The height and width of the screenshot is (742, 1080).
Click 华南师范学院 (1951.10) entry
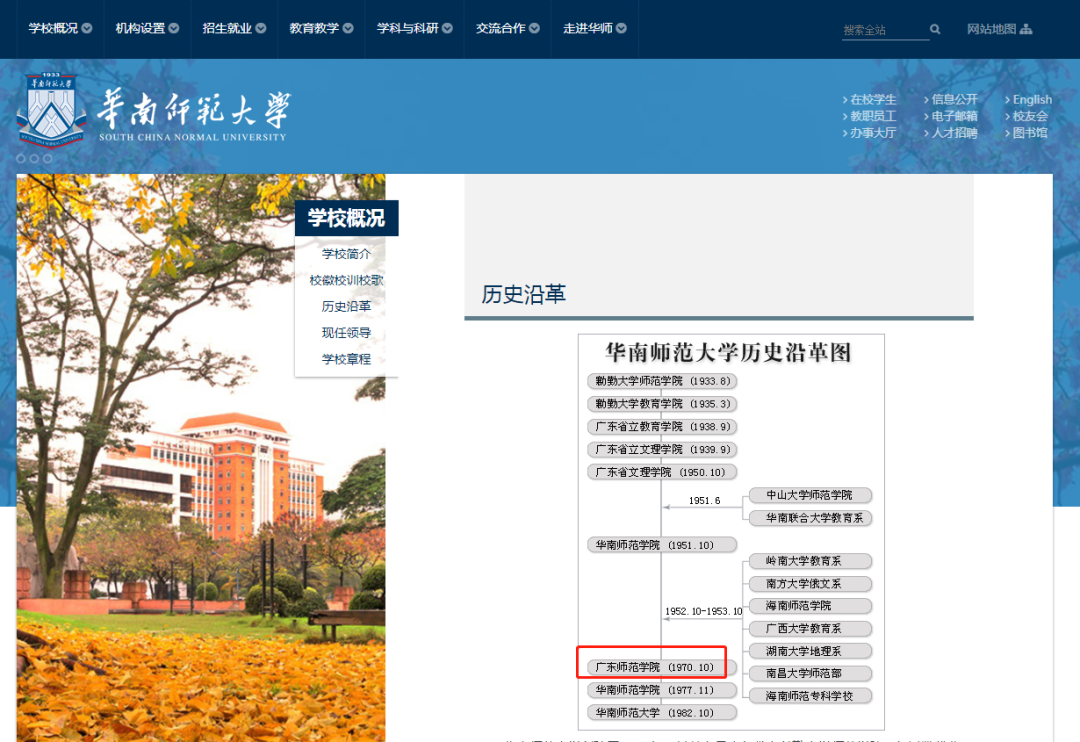(x=662, y=545)
